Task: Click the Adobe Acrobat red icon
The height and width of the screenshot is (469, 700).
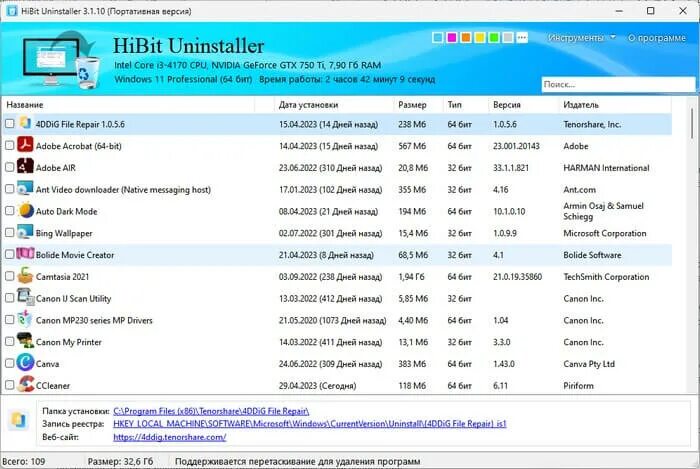Action: coord(25,145)
